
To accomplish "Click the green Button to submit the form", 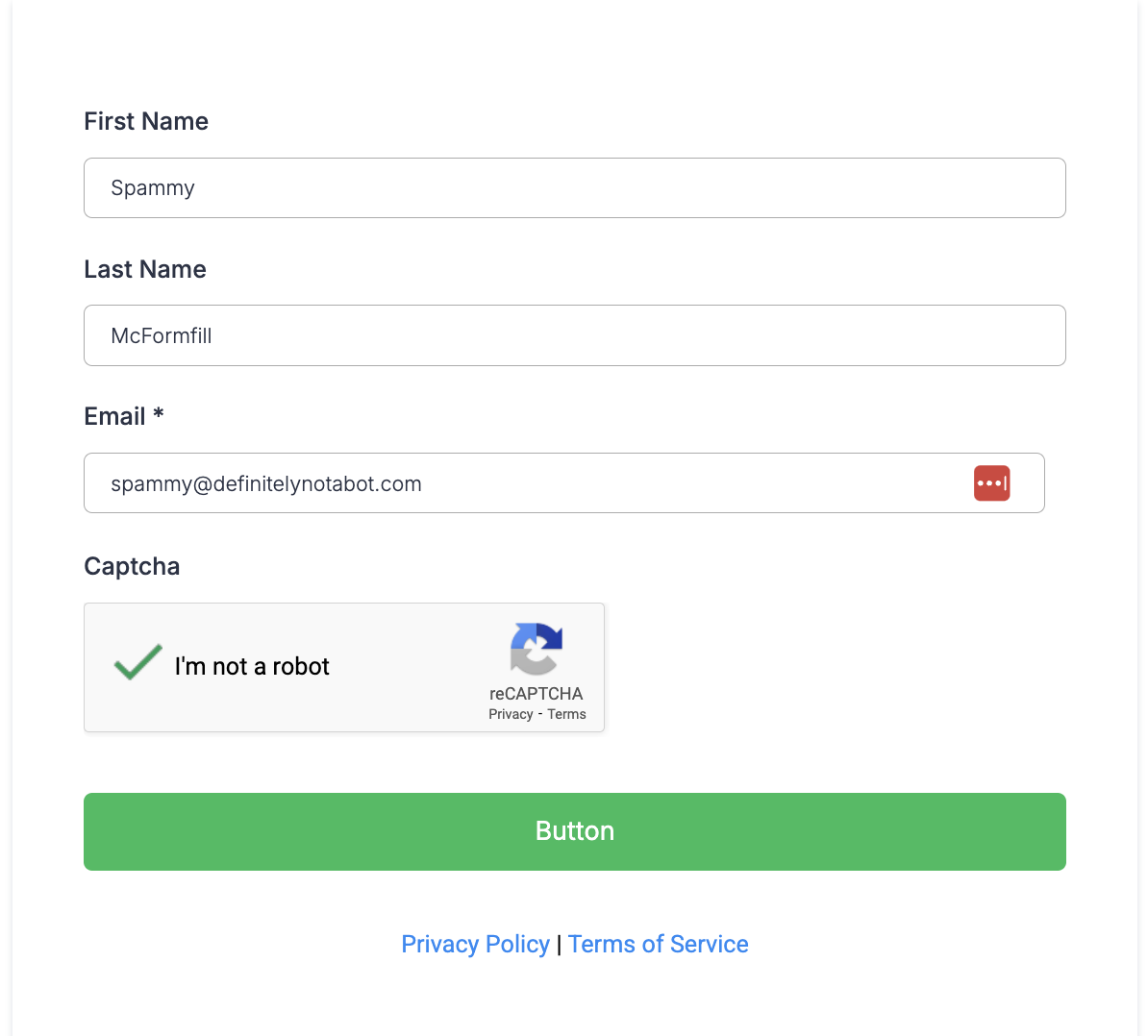I will (574, 830).
